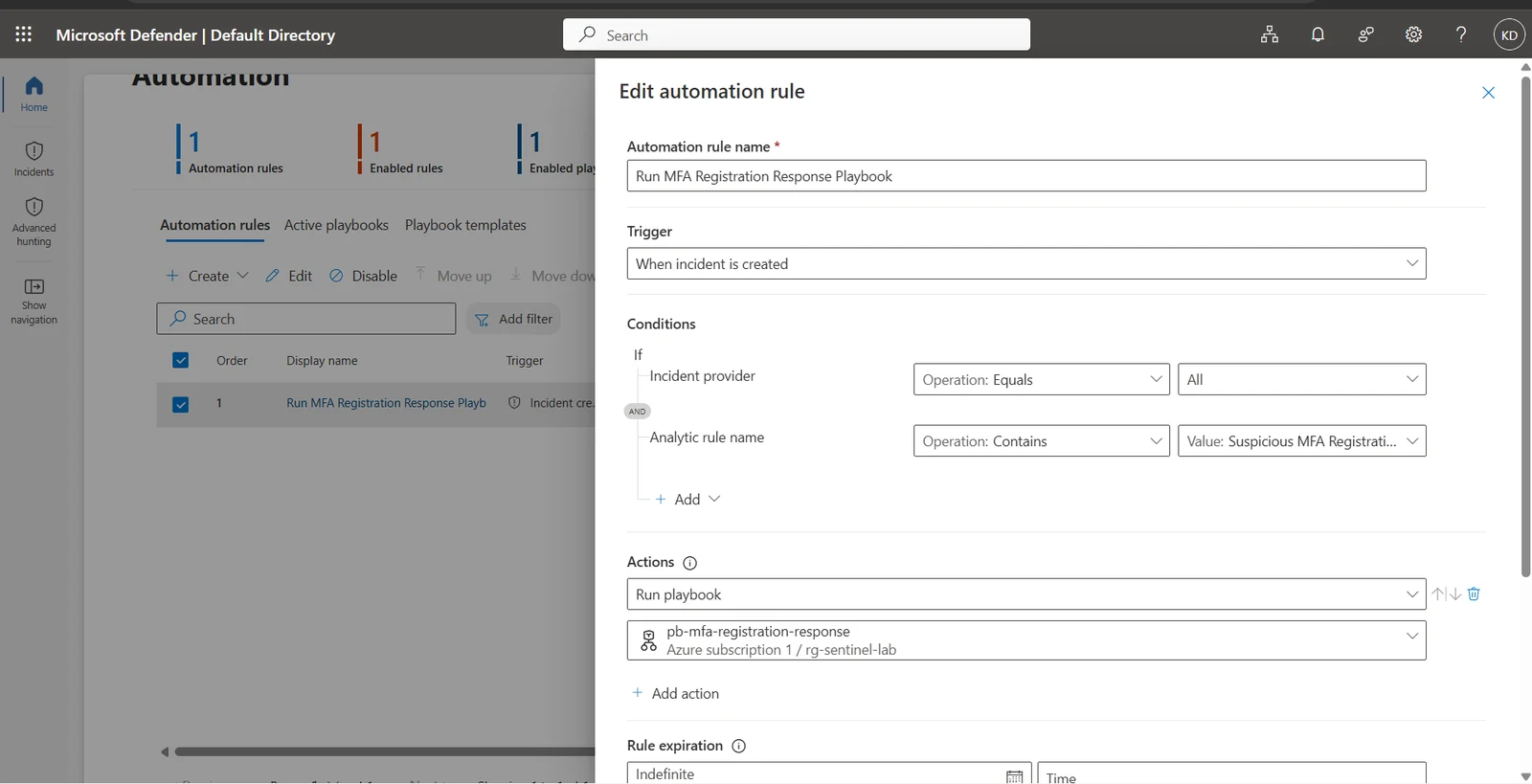Open the Help question mark

[x=1461, y=34]
